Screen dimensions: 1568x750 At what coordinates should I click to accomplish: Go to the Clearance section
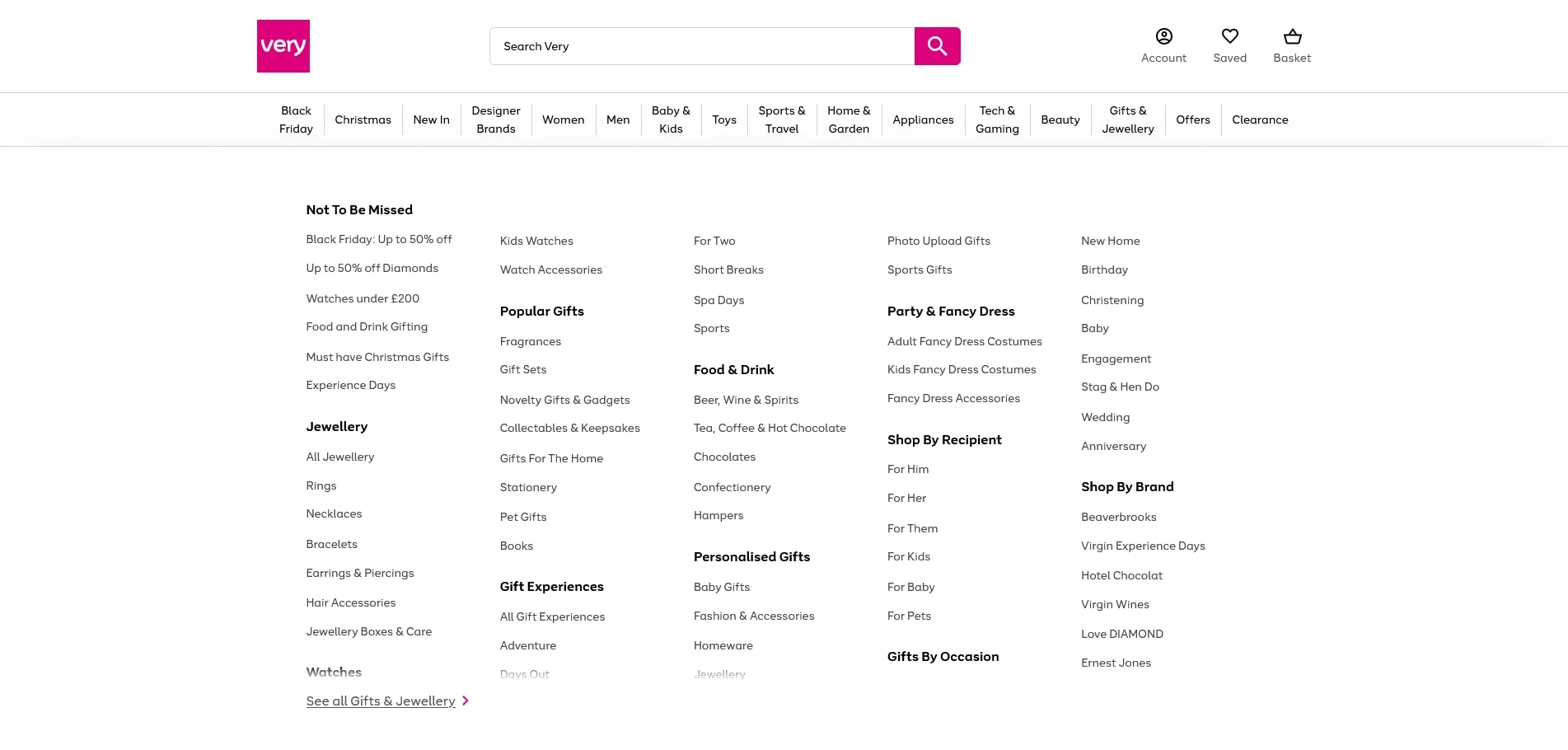(x=1260, y=120)
